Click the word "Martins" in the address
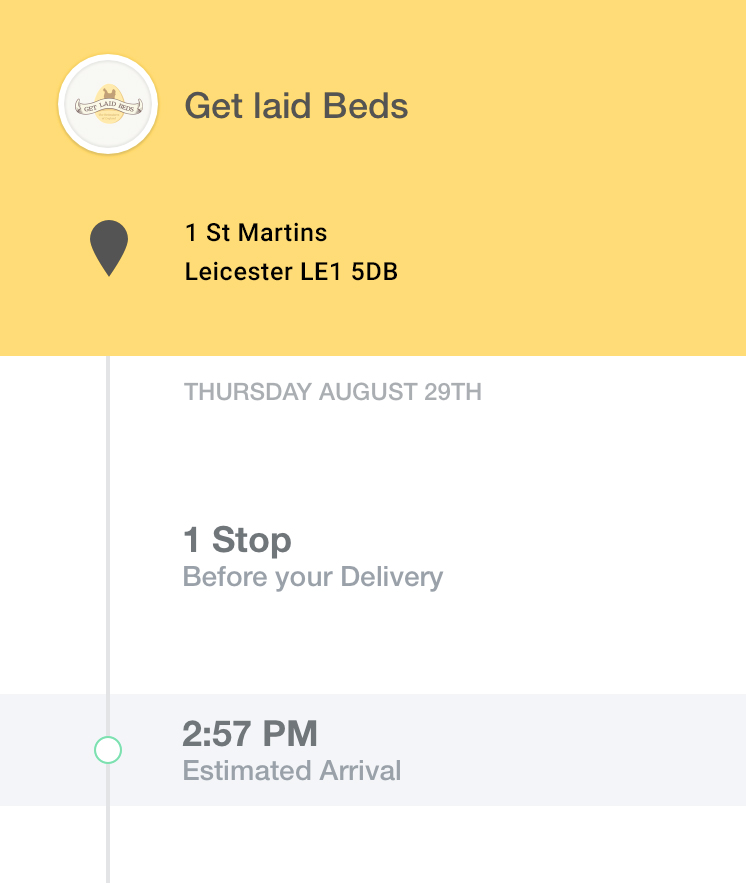Screen dimensions: 746x883 pos(282,233)
